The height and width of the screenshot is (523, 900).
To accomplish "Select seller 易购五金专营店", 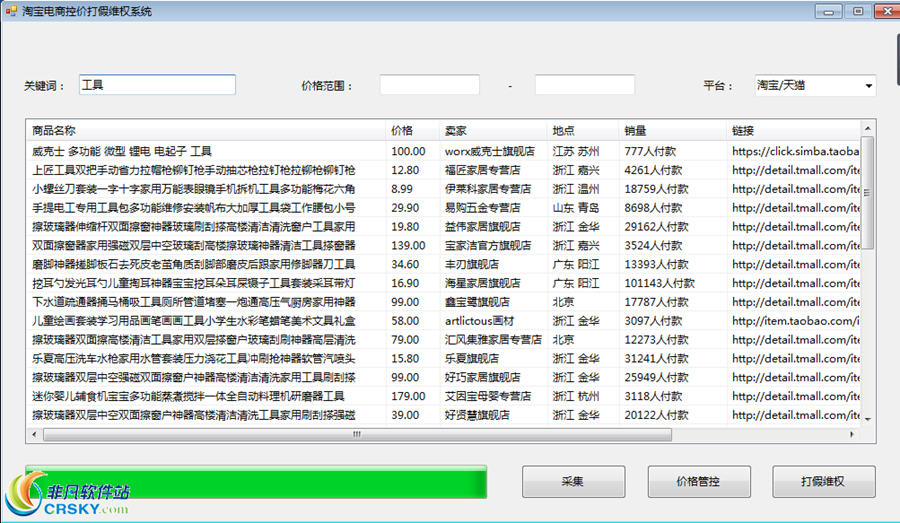I will click(483, 208).
